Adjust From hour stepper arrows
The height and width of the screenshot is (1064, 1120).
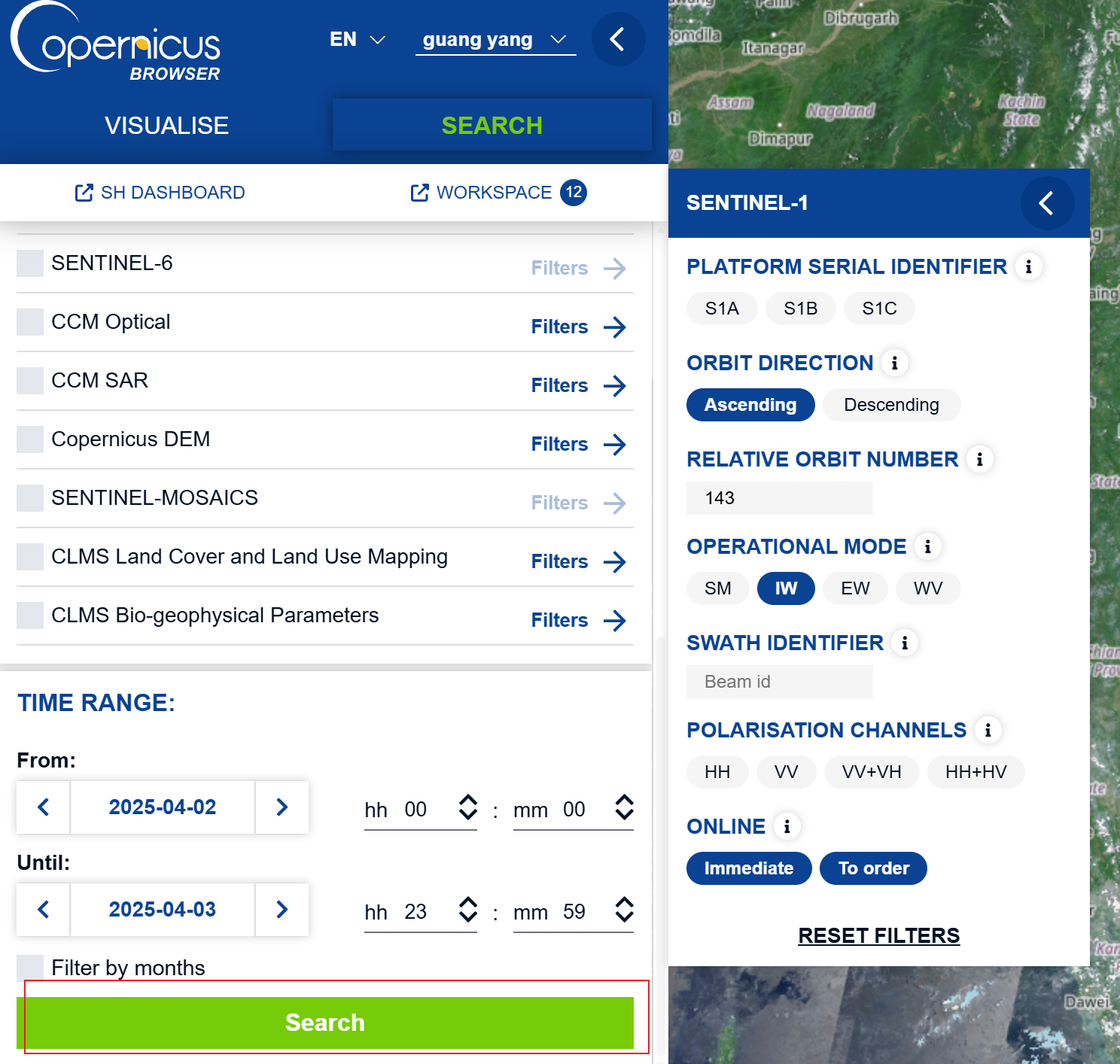pos(468,807)
